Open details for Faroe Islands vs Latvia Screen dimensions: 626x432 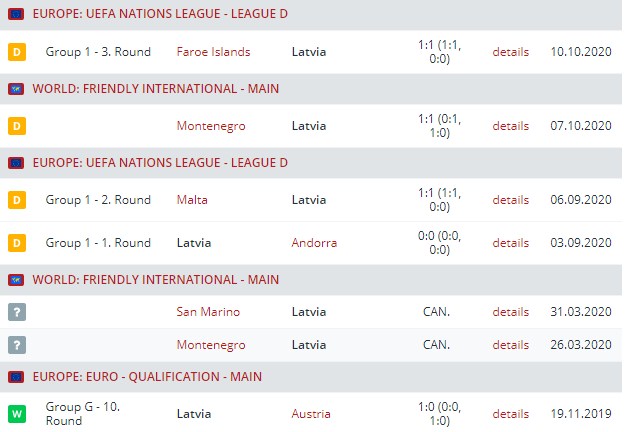510,52
